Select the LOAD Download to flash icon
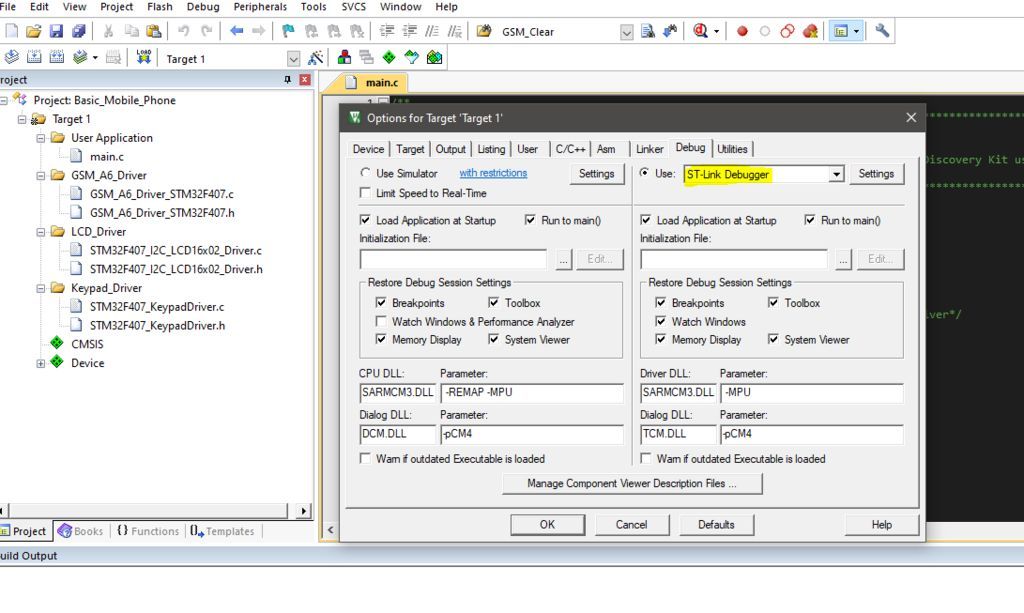1024x613 pixels. point(143,57)
